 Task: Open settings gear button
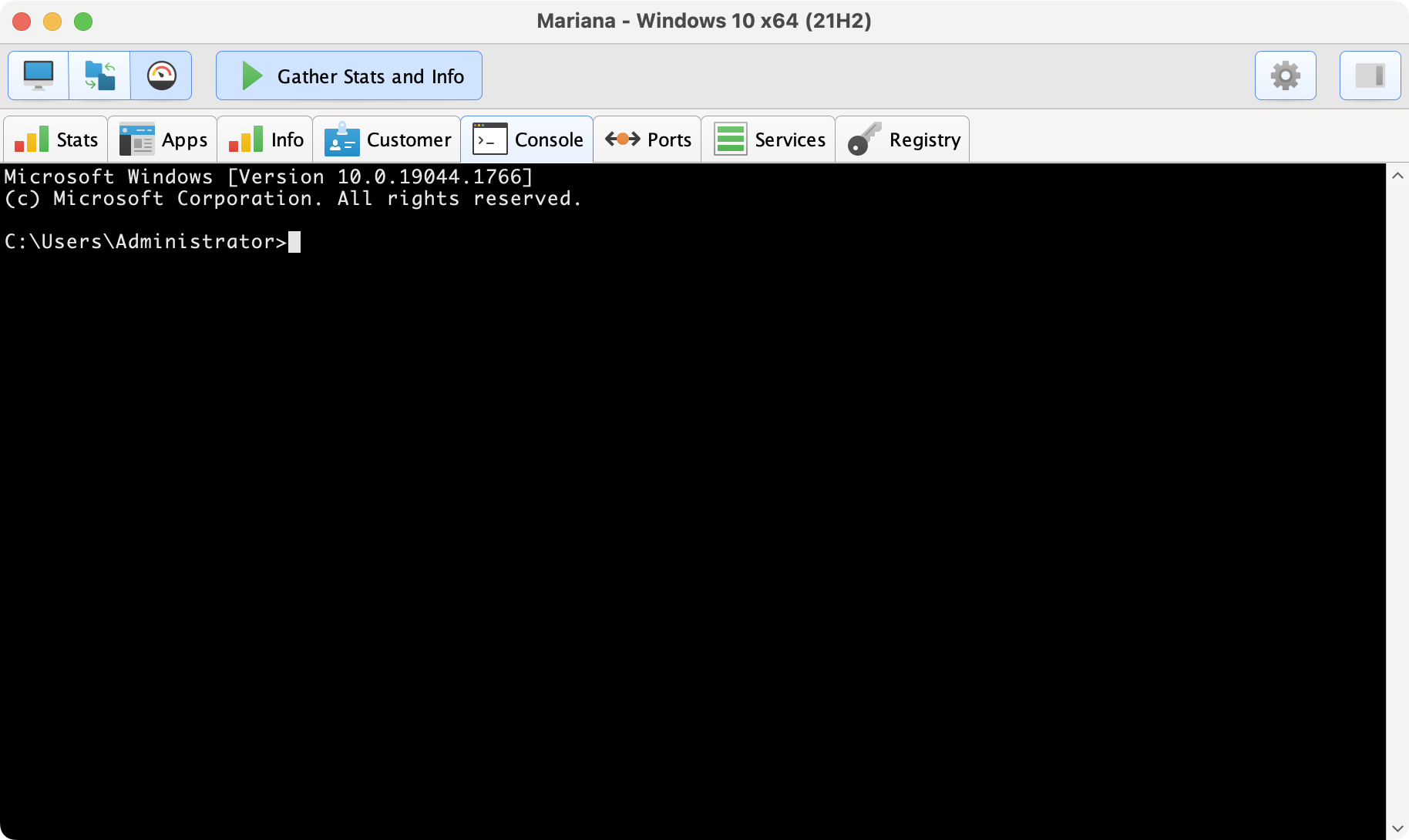[x=1286, y=76]
